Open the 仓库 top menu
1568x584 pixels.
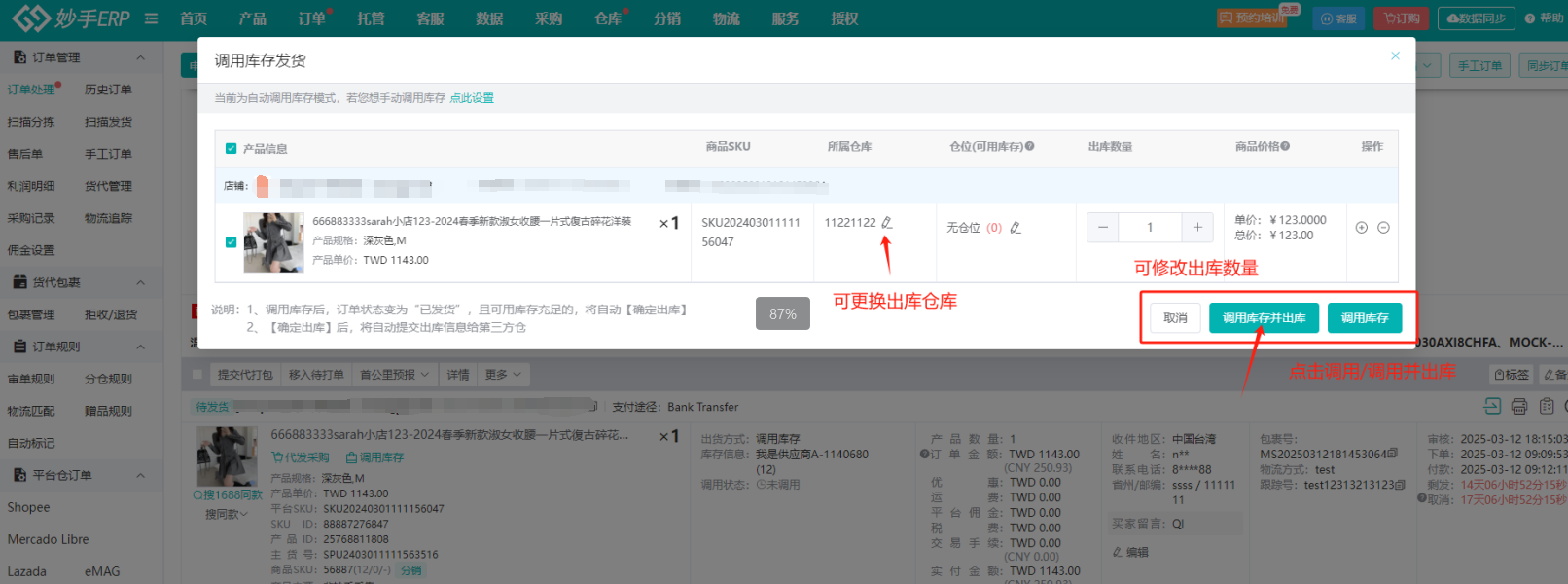[x=608, y=18]
